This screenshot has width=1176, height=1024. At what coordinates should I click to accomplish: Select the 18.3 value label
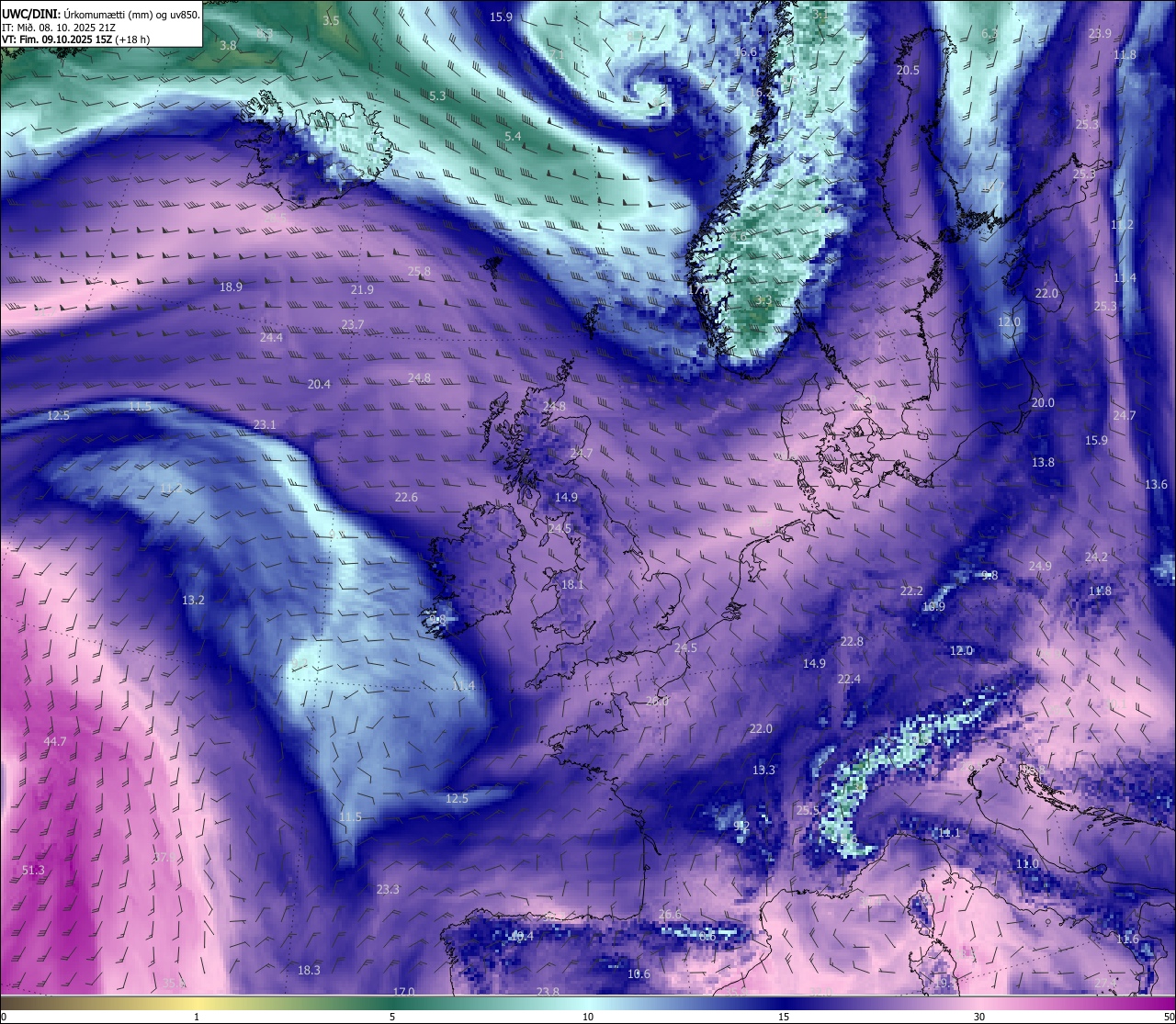[309, 970]
